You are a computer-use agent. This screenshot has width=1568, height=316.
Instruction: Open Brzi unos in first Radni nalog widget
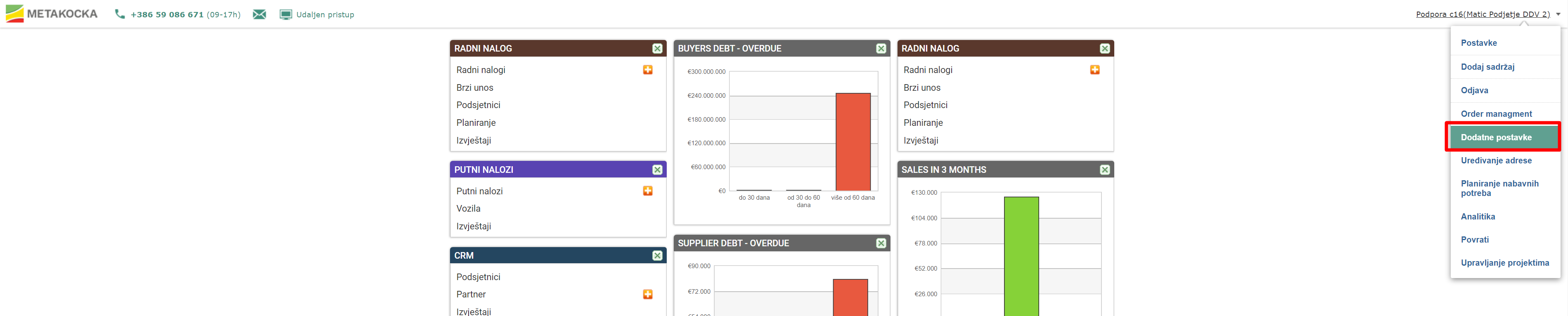pos(475,87)
